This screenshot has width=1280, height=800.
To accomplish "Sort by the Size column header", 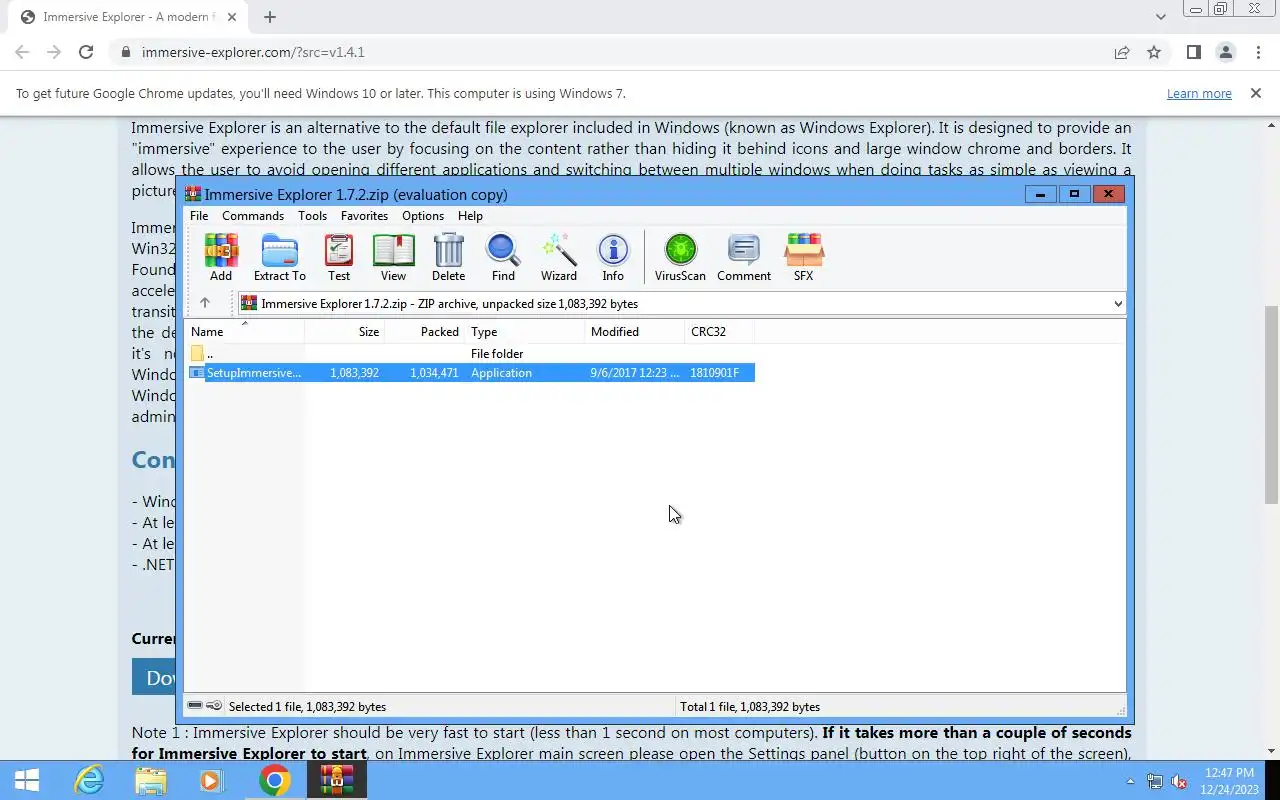I will click(344, 331).
